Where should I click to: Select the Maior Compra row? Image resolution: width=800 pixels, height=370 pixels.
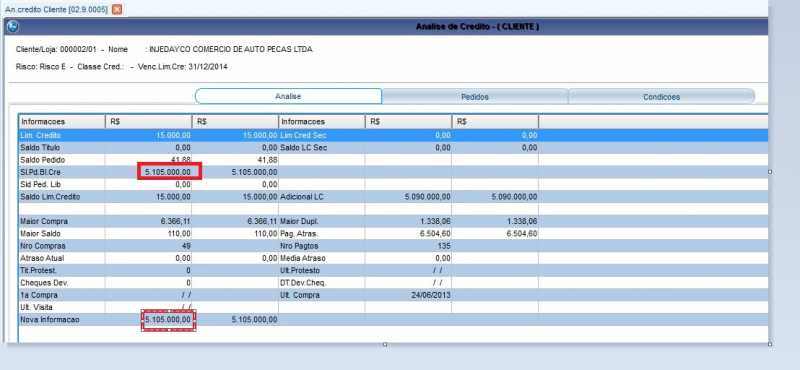tap(393, 221)
